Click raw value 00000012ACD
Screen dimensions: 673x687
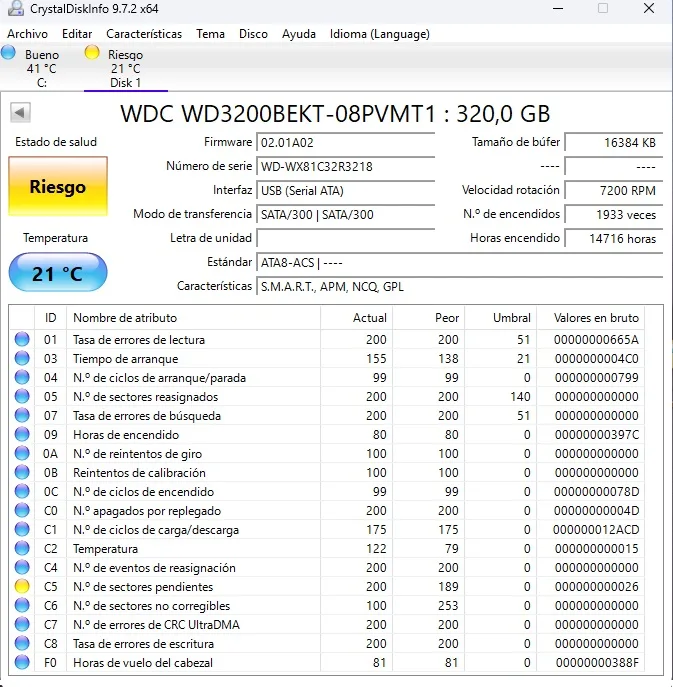(x=596, y=530)
